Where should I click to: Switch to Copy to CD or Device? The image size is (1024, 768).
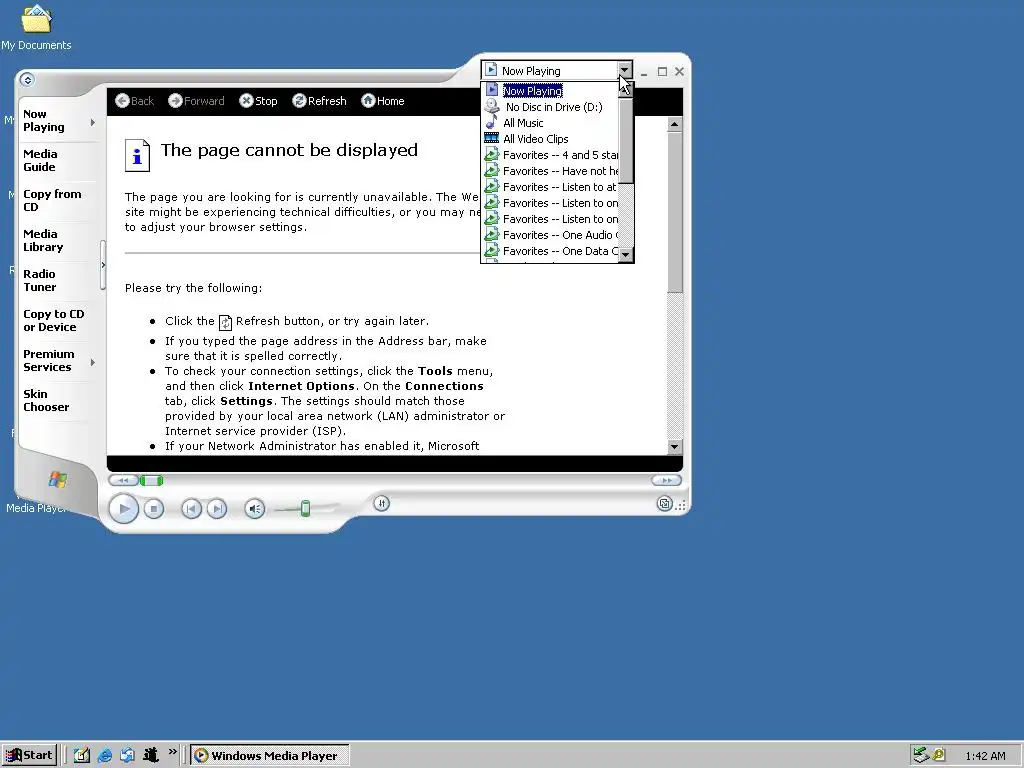point(54,321)
